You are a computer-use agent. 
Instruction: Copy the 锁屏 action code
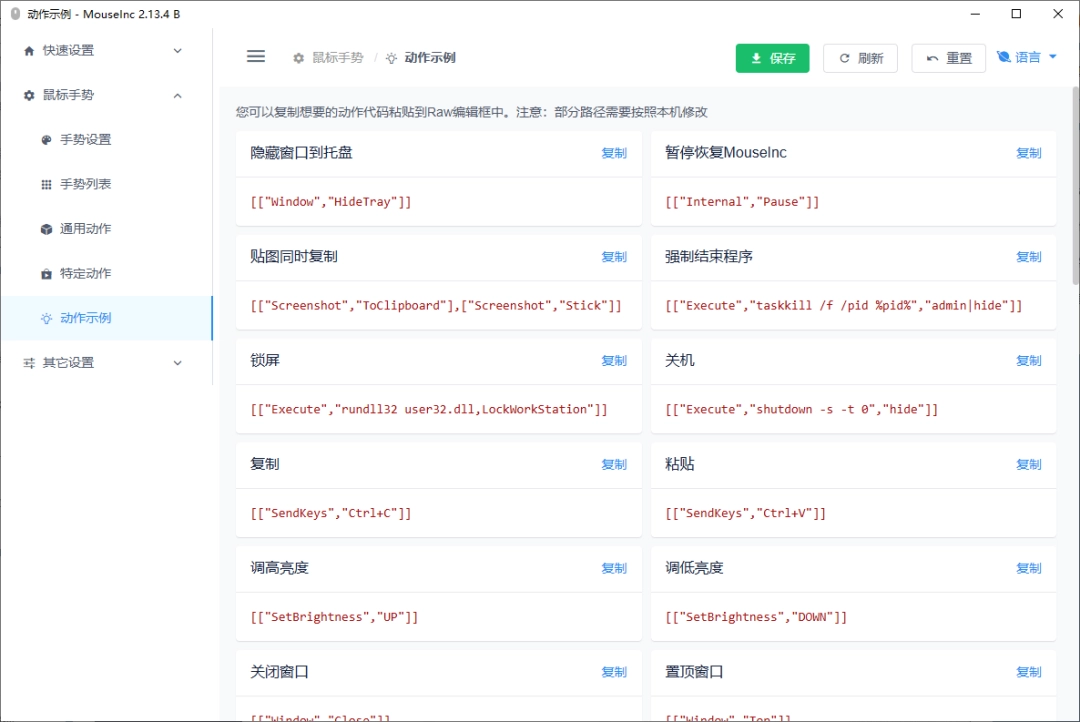614,361
